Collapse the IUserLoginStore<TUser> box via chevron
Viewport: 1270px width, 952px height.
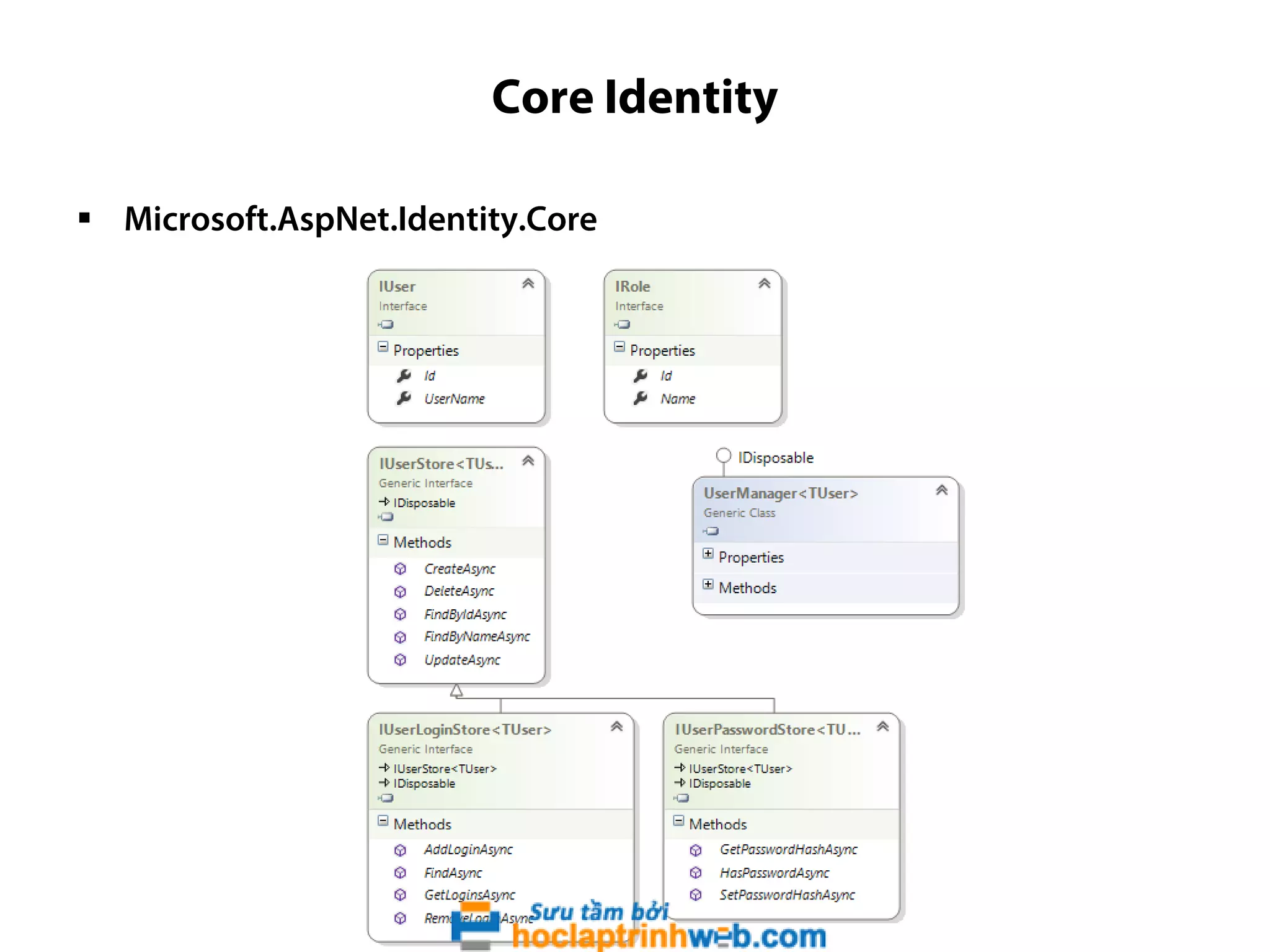[x=616, y=726]
